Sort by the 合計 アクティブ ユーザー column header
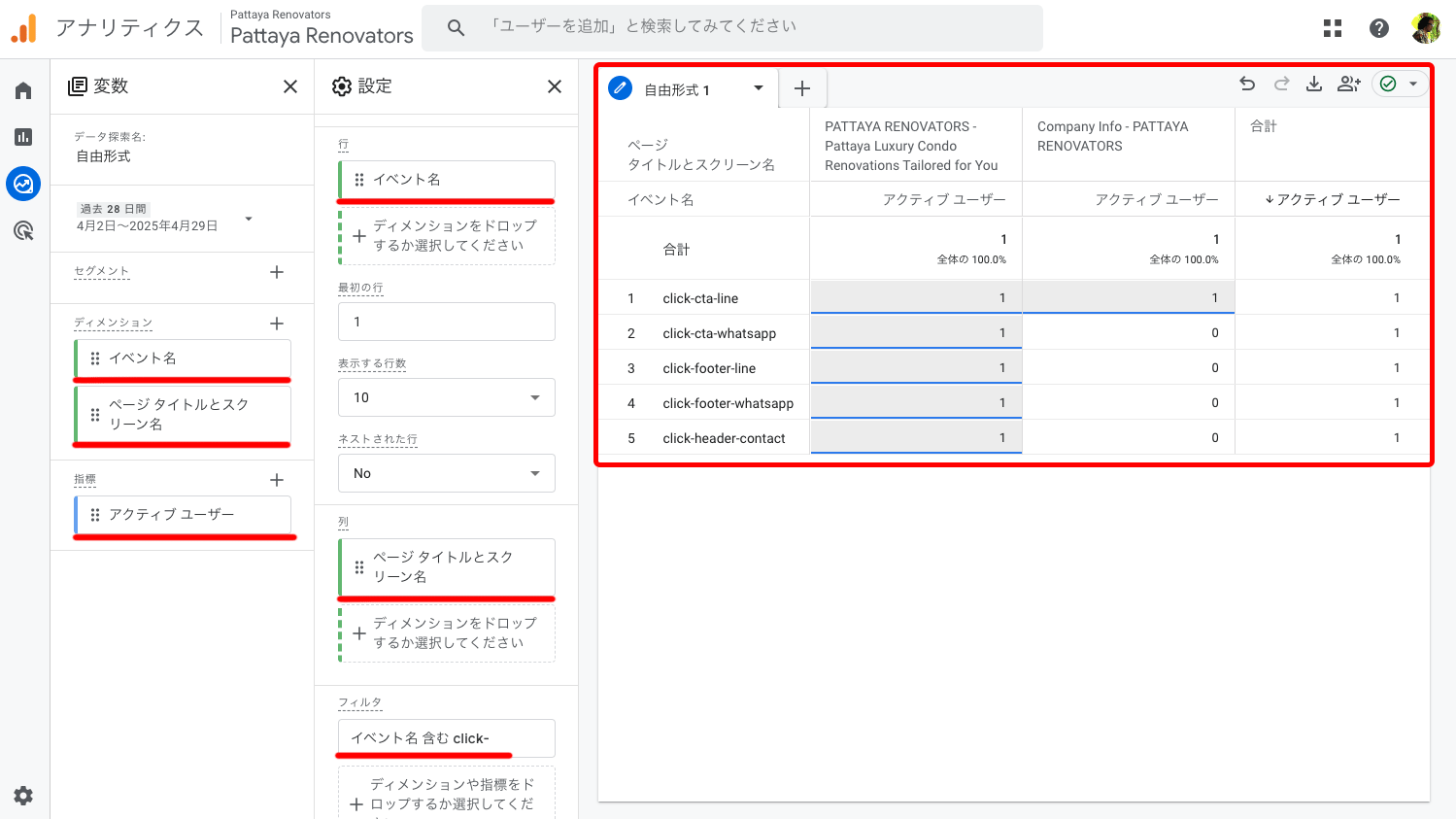 pyautogui.click(x=1333, y=199)
